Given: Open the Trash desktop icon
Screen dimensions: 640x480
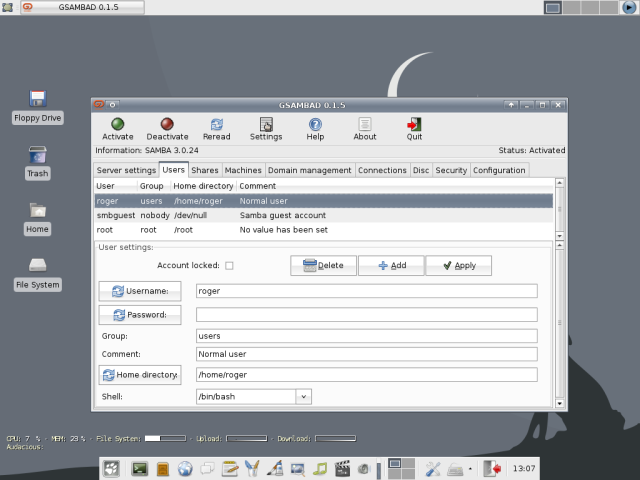Looking at the screenshot, I should tap(38, 155).
